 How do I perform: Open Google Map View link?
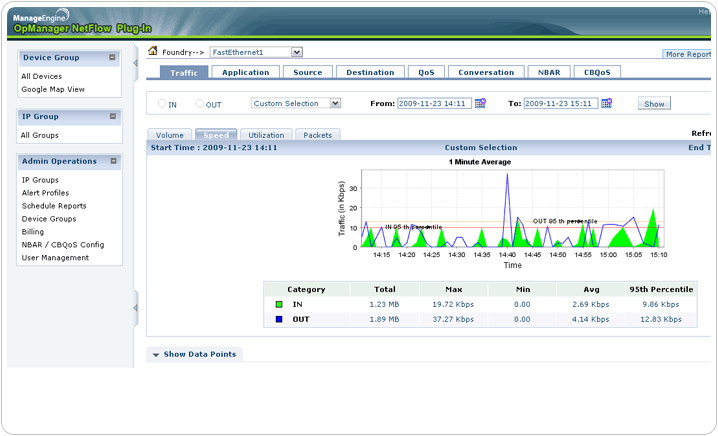[x=52, y=89]
